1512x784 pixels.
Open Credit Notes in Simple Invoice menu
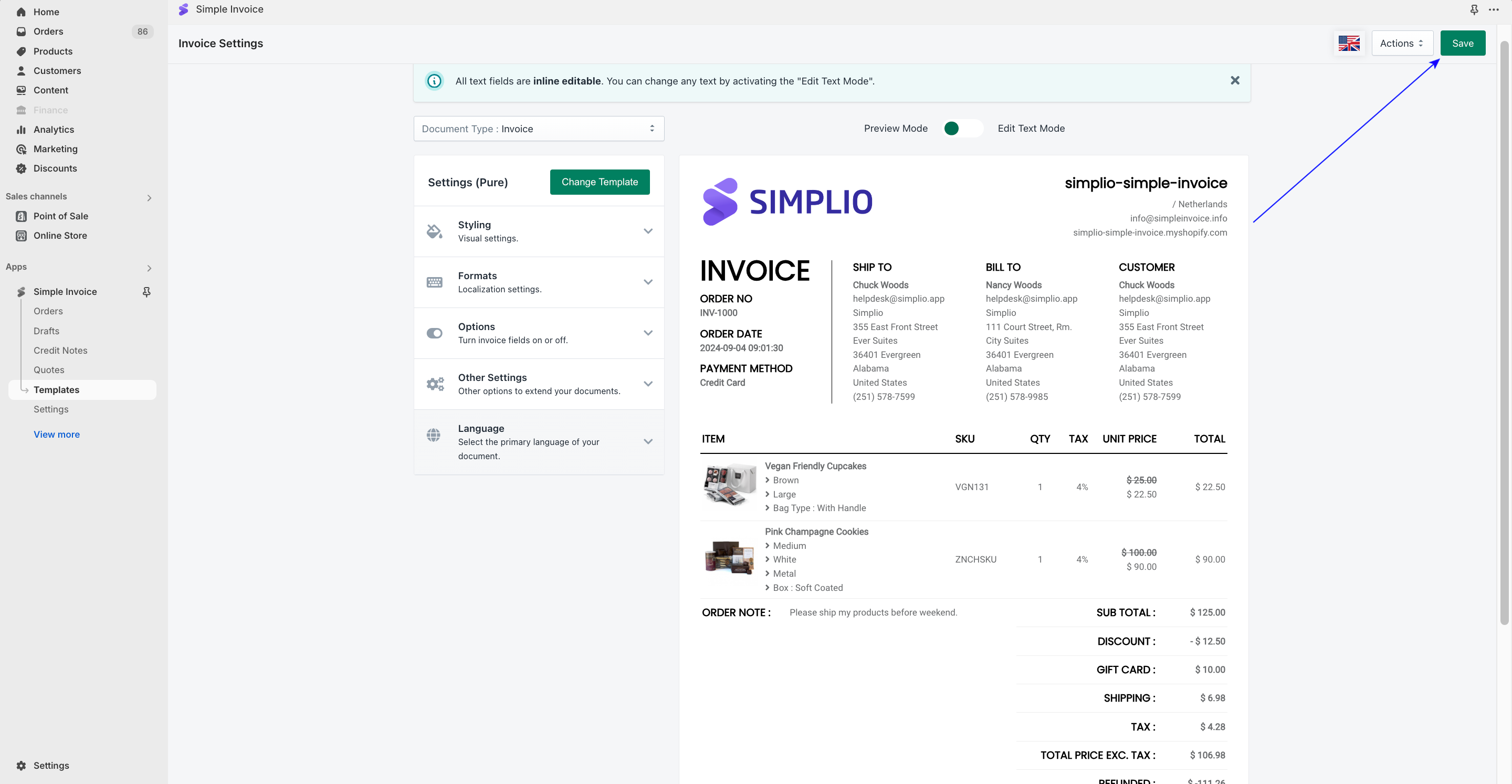click(60, 351)
